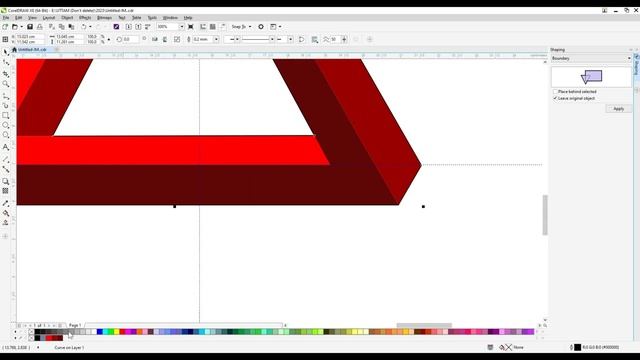Select the Ellipse tool in the toolbox
Viewport: 640px width, 360px height.
click(x=6, y=125)
